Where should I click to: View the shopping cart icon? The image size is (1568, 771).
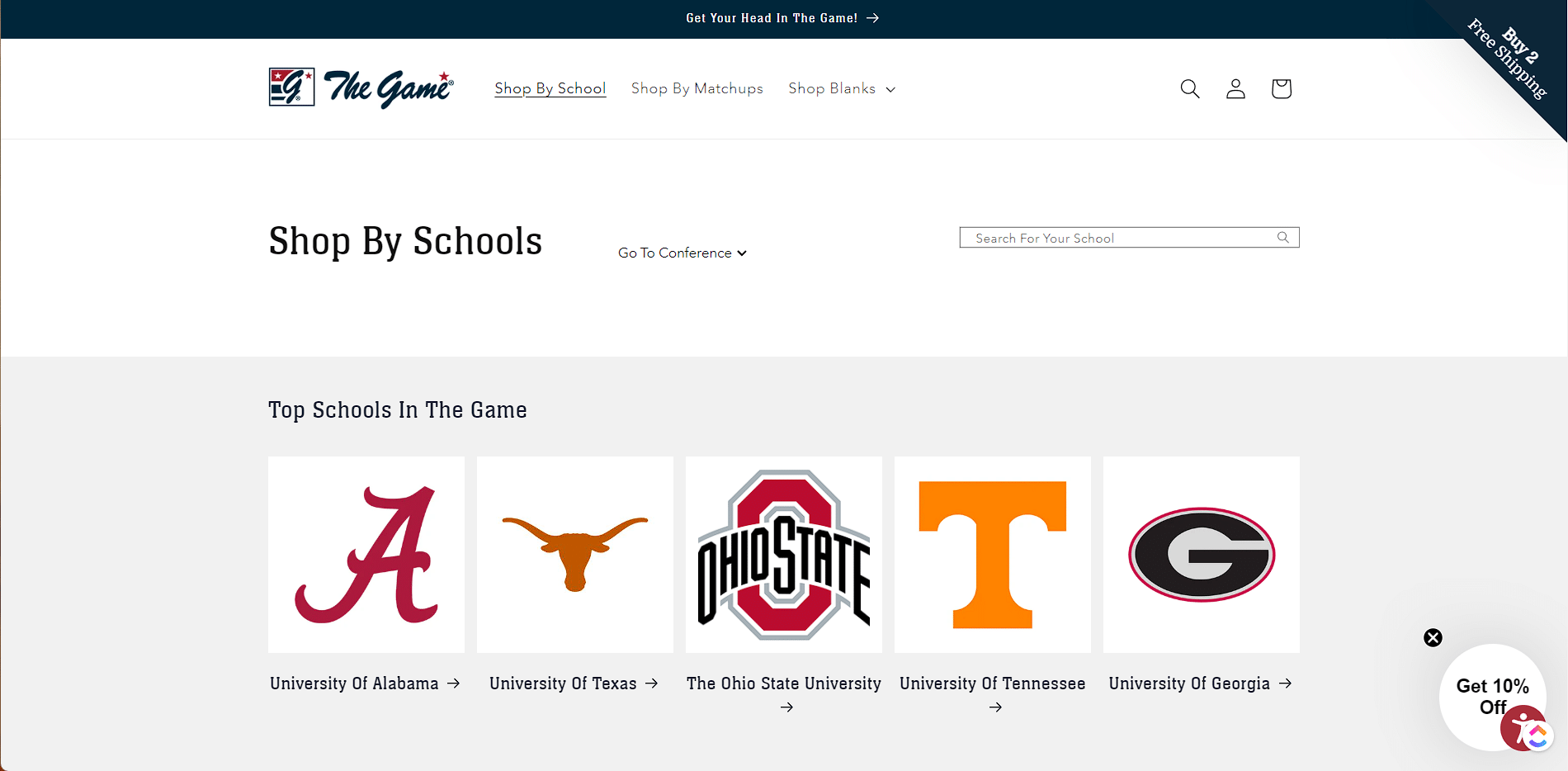[x=1281, y=88]
